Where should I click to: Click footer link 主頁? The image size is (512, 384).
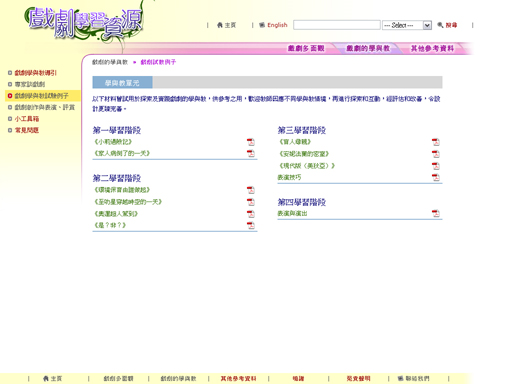pos(56,378)
